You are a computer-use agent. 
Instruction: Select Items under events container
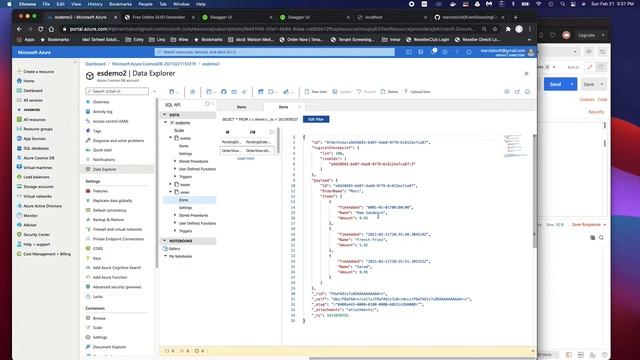click(184, 146)
